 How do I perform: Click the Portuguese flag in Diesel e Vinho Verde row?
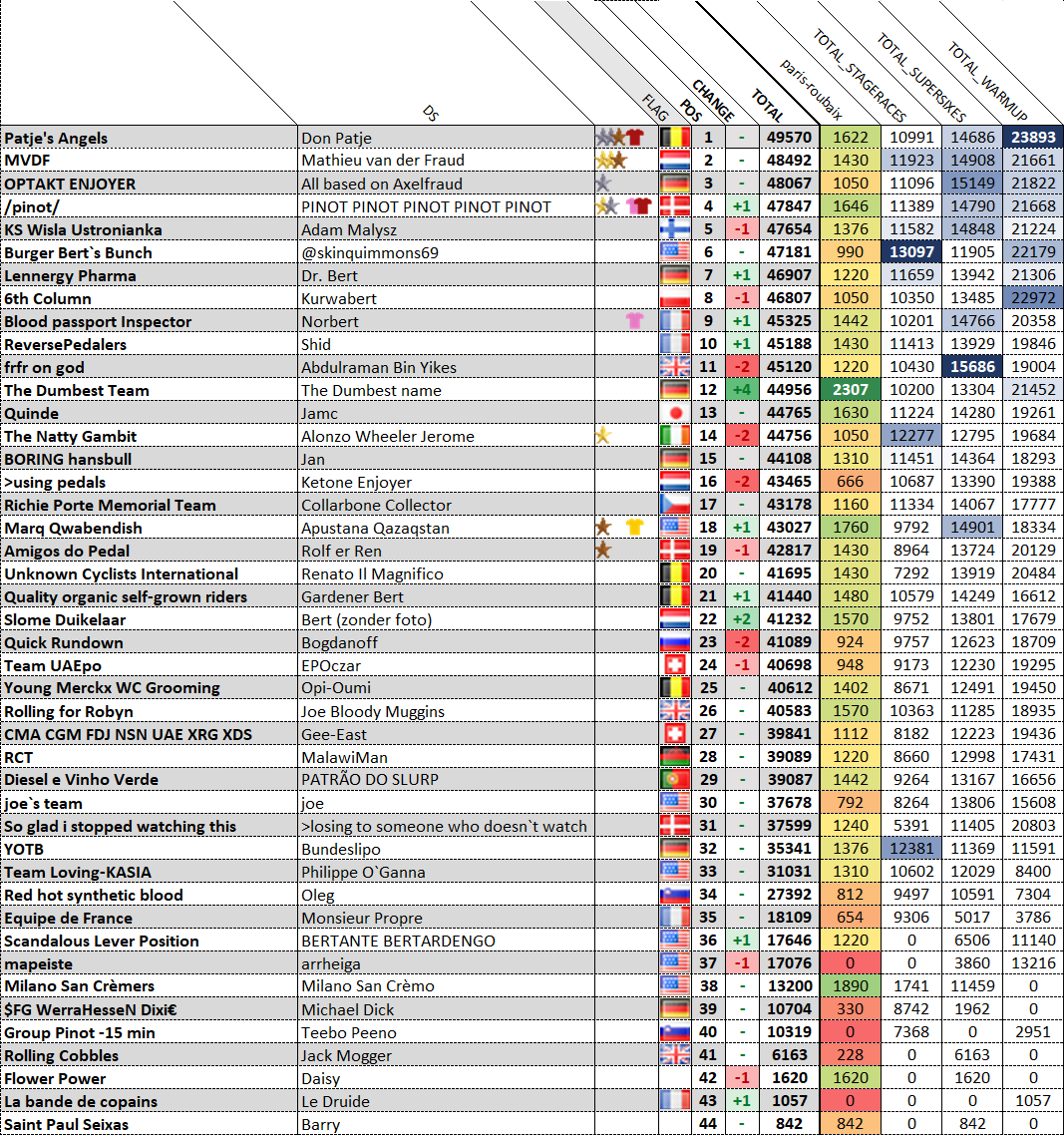(x=674, y=780)
